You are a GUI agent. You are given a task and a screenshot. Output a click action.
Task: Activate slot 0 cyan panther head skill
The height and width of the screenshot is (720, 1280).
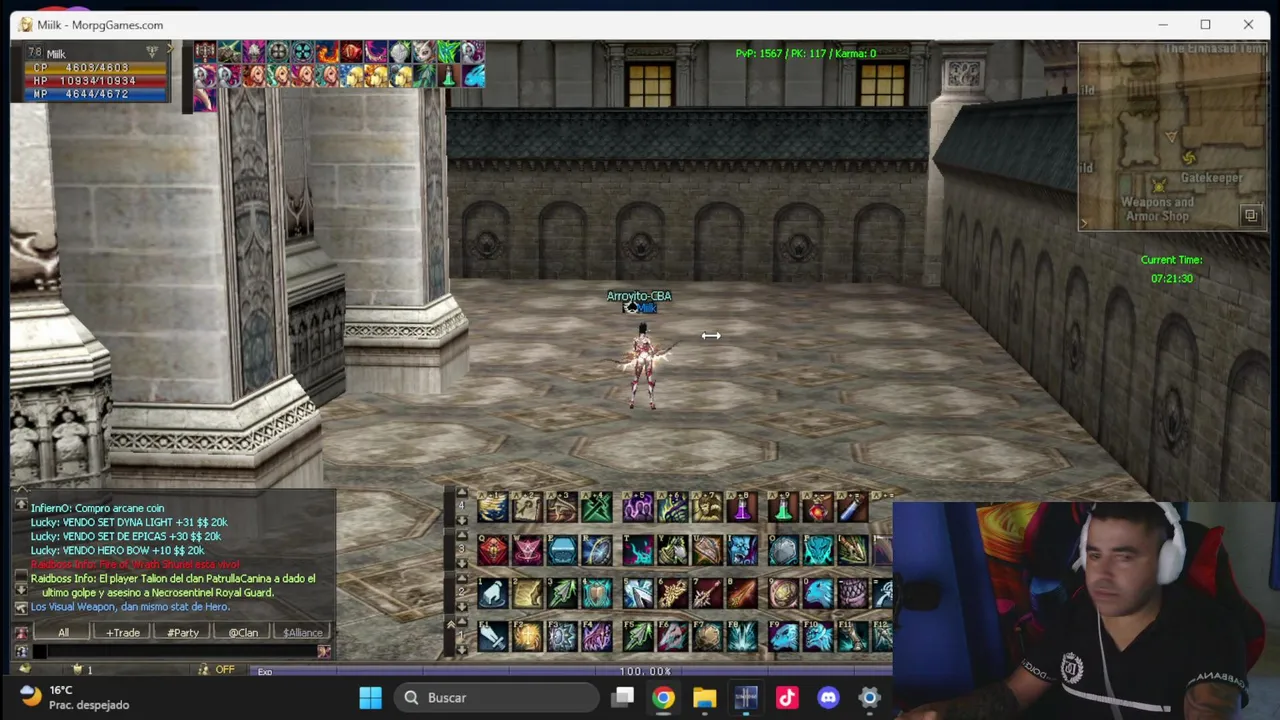[x=818, y=593]
